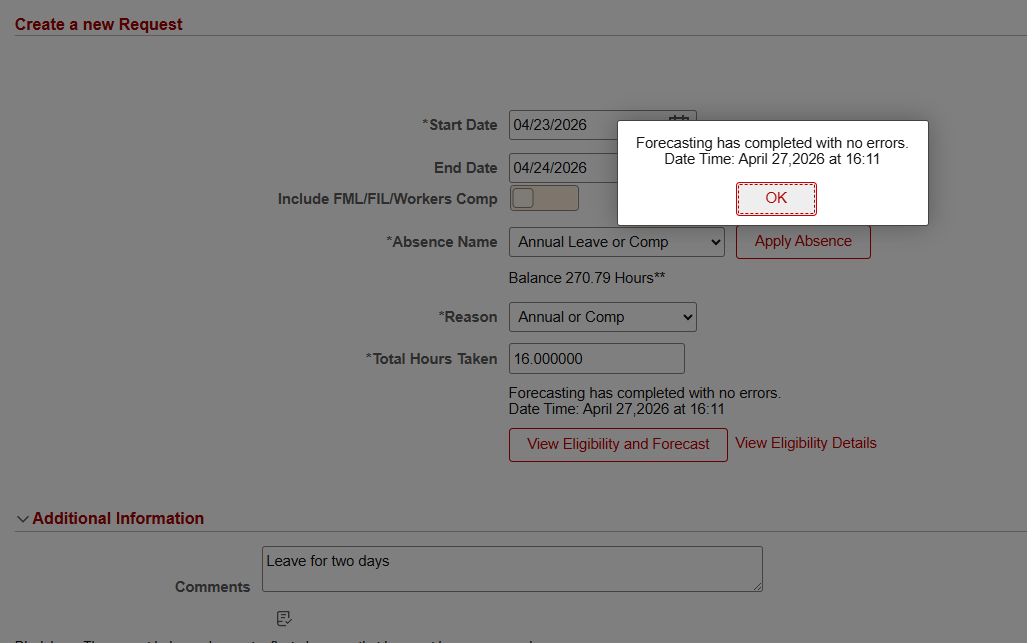Click the Comments text area
Viewport: 1027px width, 643px height.
point(512,569)
